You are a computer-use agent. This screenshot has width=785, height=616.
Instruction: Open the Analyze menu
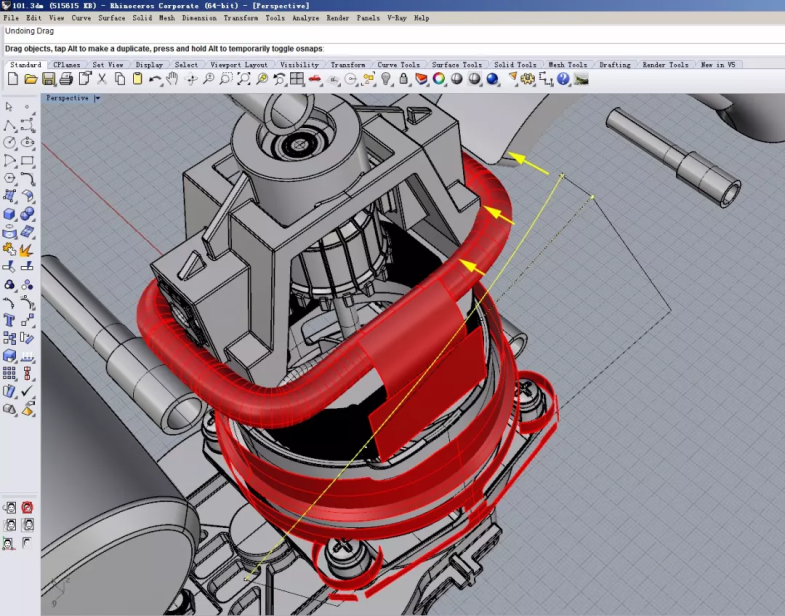pos(306,18)
